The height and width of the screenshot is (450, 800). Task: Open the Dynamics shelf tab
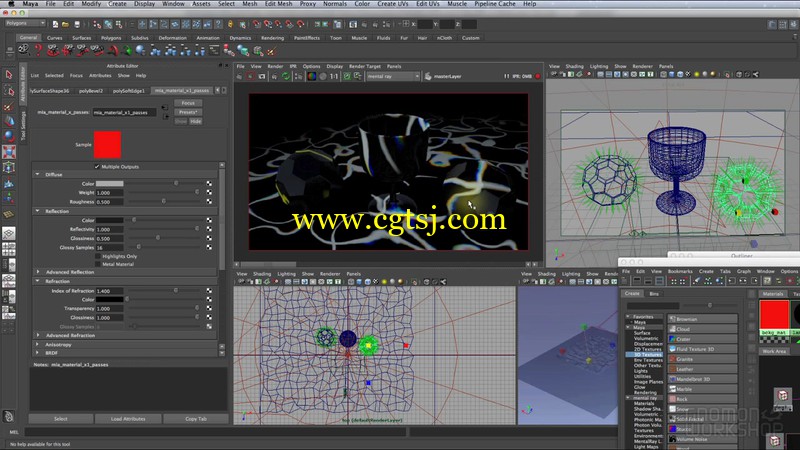(x=240, y=38)
